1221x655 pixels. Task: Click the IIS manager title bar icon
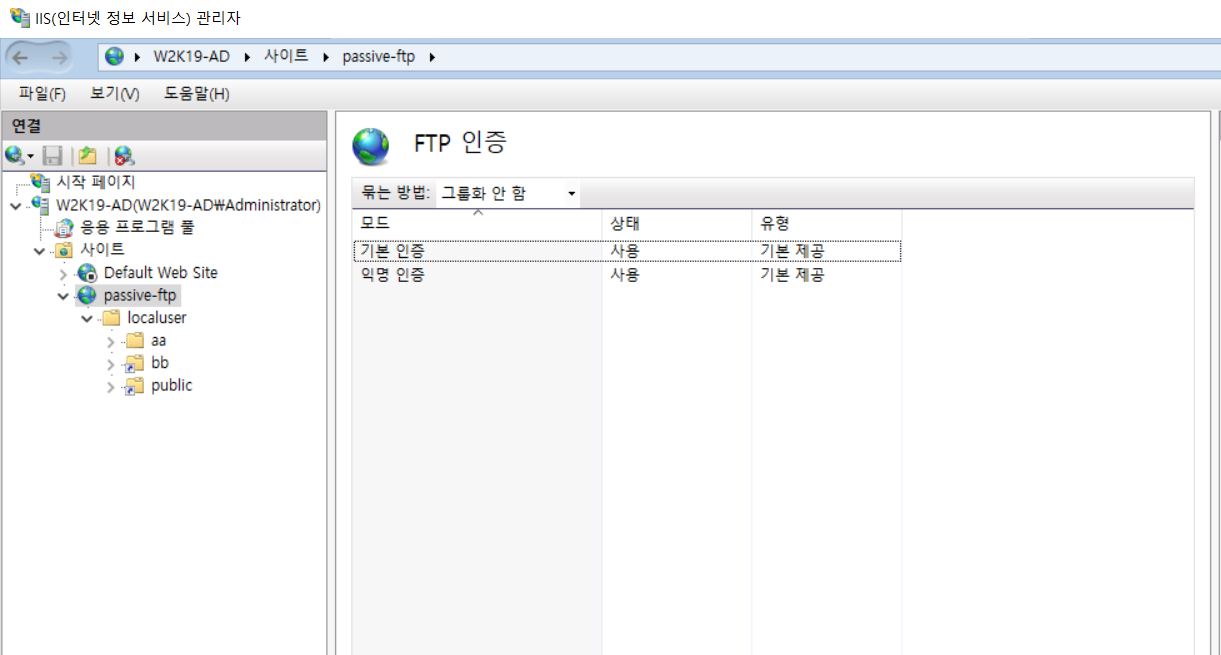coord(19,18)
